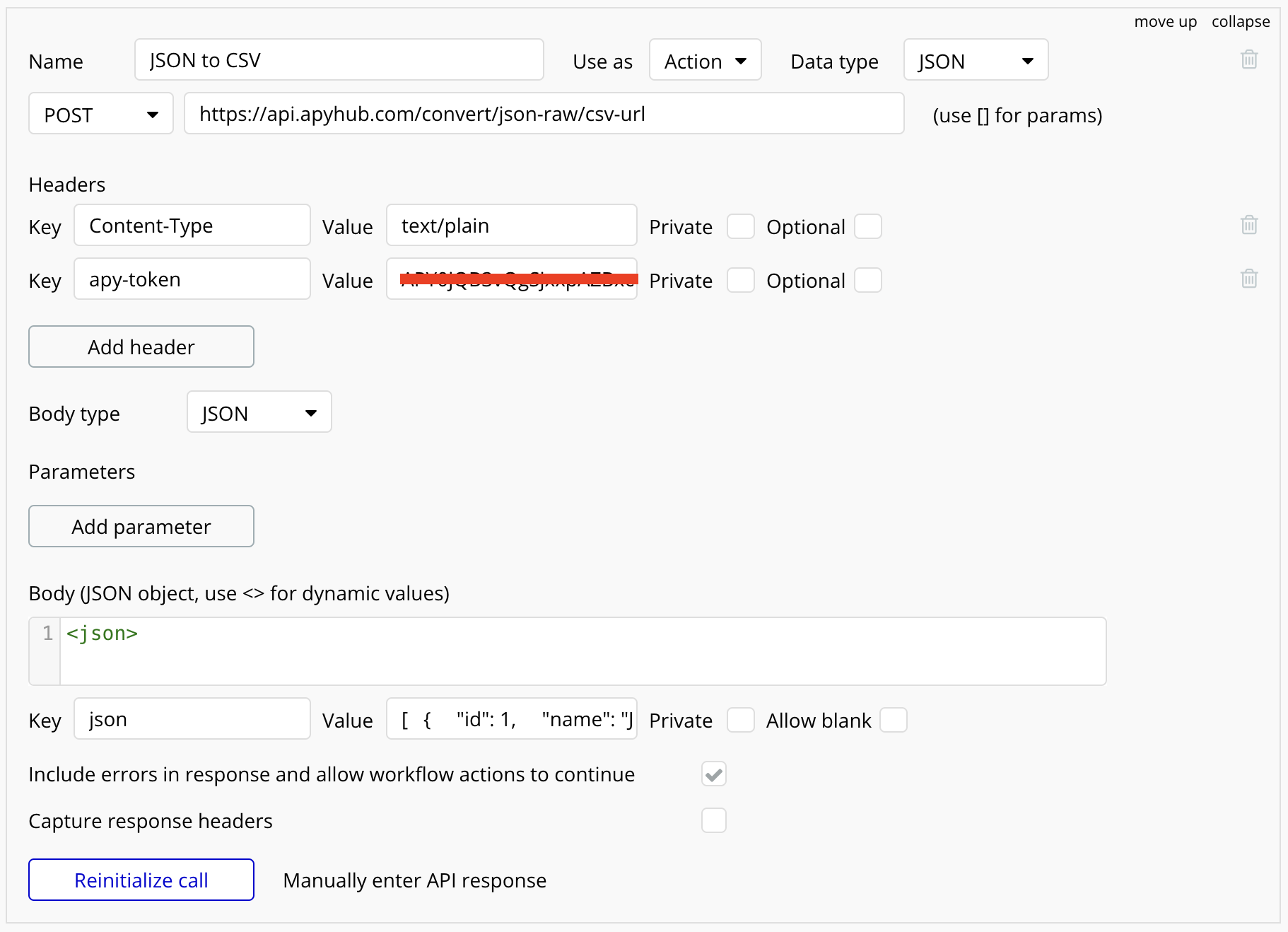Mark json parameter as Private

741,720
